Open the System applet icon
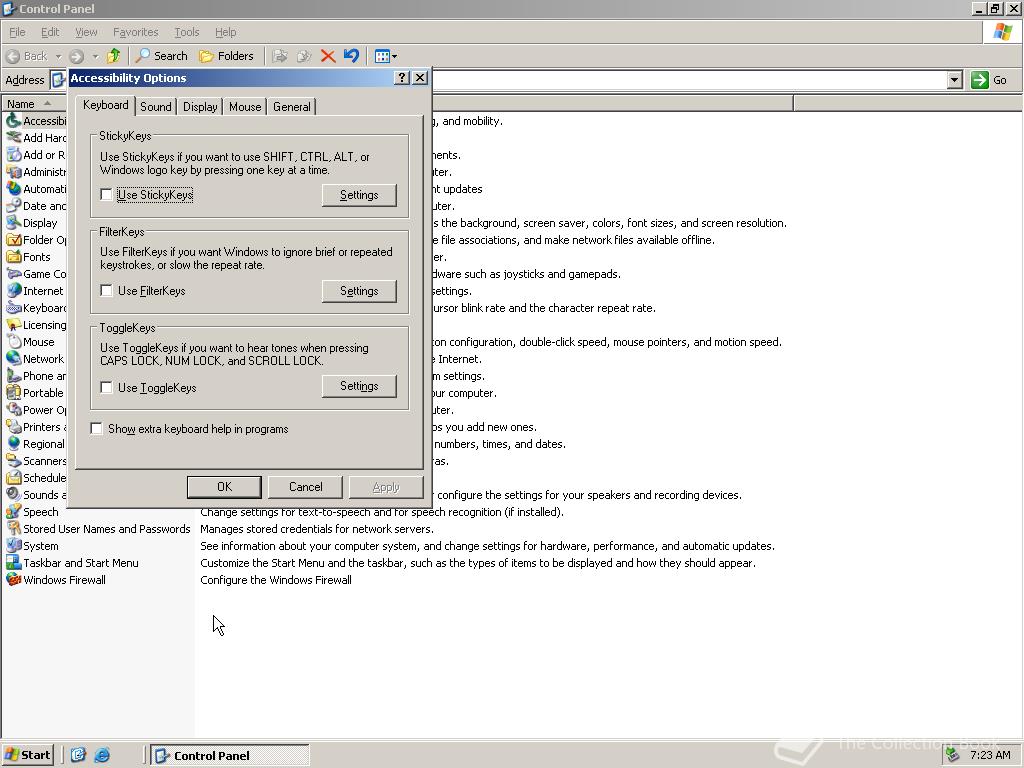This screenshot has height=768, width=1024. click(x=13, y=545)
